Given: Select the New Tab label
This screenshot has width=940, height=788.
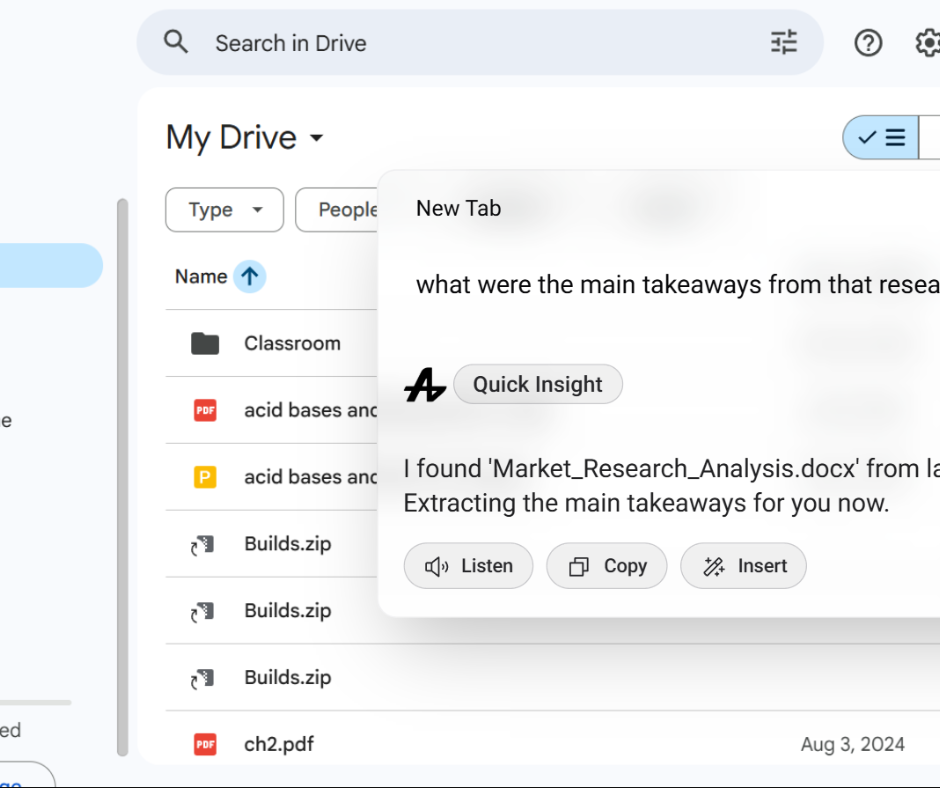Looking at the screenshot, I should [458, 208].
